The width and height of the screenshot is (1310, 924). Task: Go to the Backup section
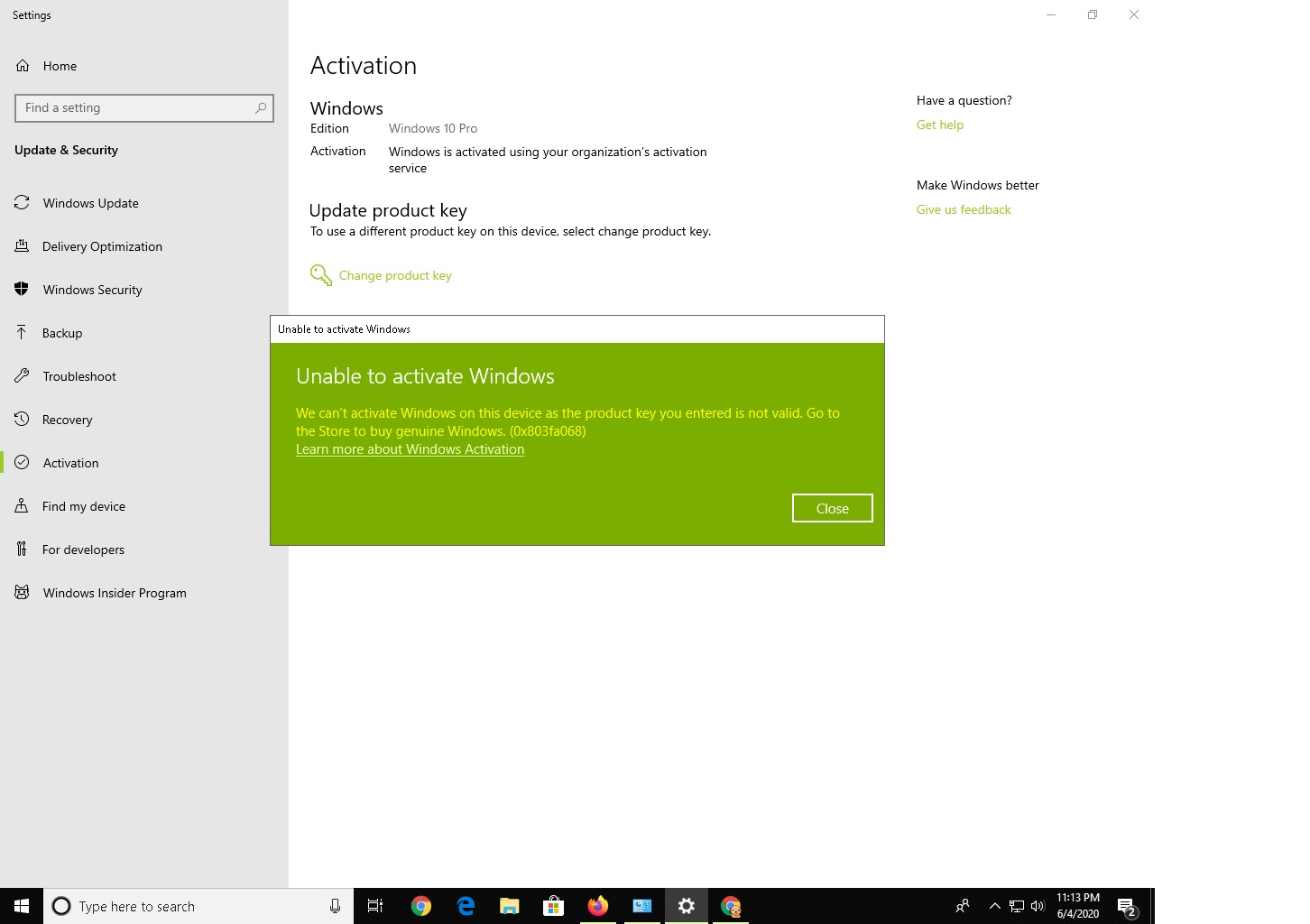coord(63,333)
